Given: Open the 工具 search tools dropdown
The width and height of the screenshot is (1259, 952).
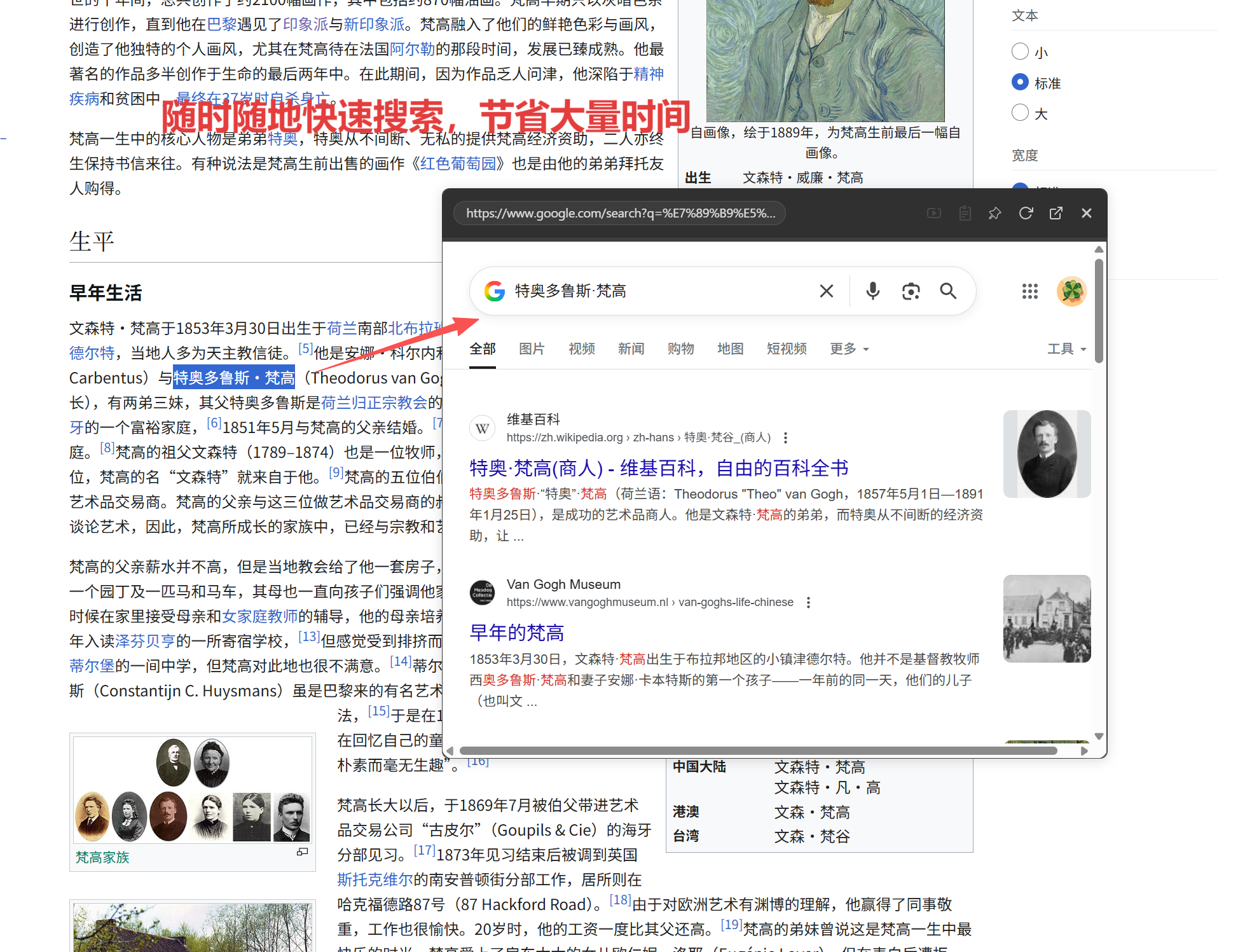Looking at the screenshot, I should [1066, 348].
